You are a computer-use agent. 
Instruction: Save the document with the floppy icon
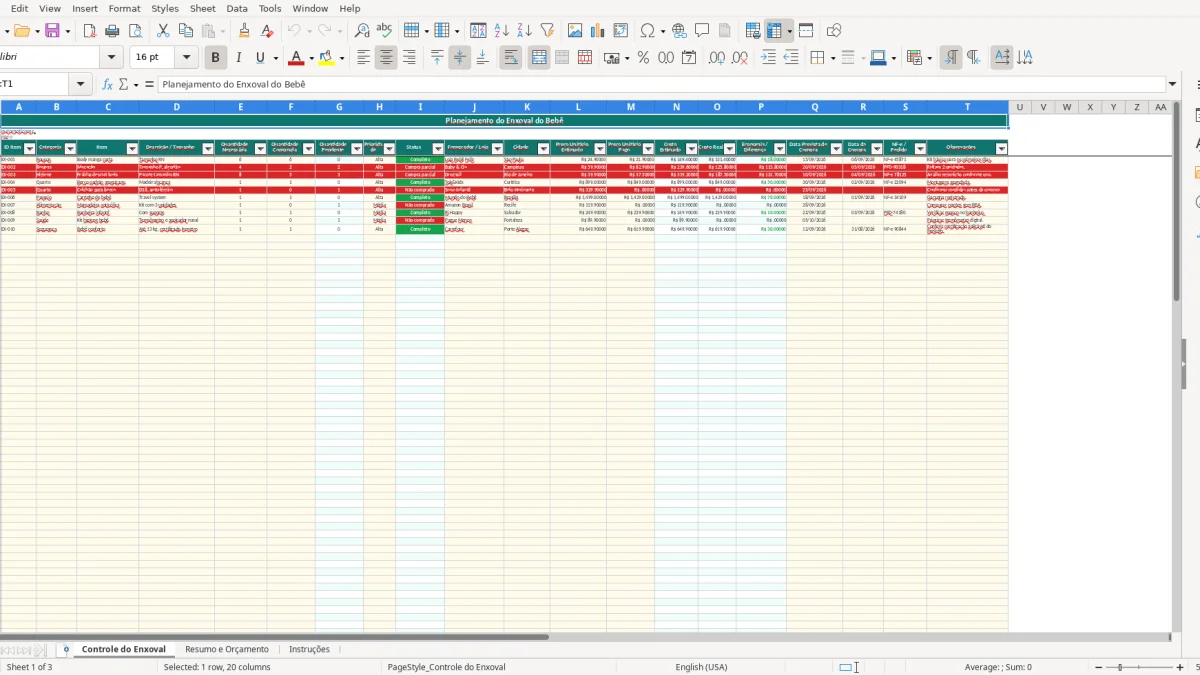52,31
